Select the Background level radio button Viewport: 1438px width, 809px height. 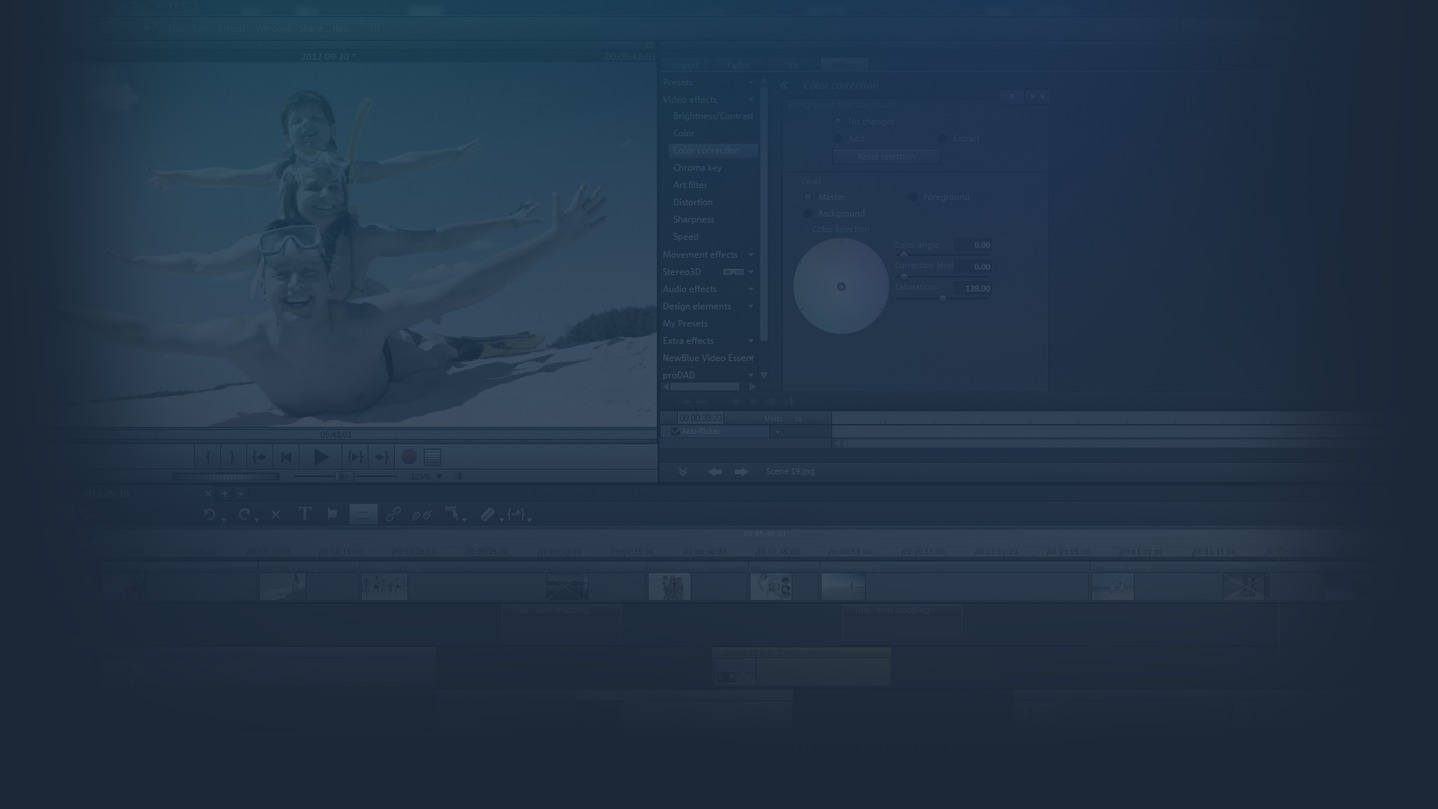[808, 213]
